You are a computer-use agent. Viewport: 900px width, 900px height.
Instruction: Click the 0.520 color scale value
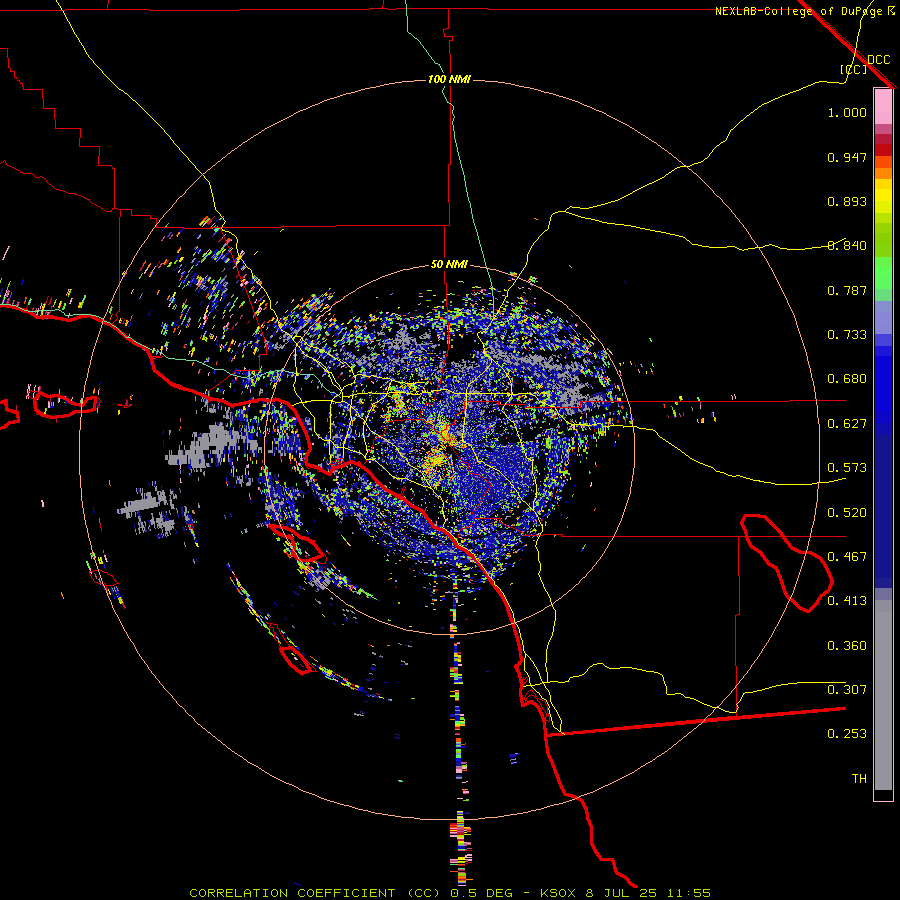point(847,513)
